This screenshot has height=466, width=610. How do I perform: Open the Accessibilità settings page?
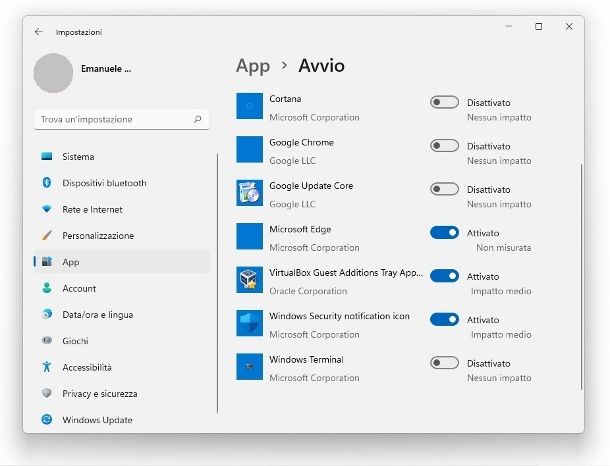pyautogui.click(x=122, y=367)
